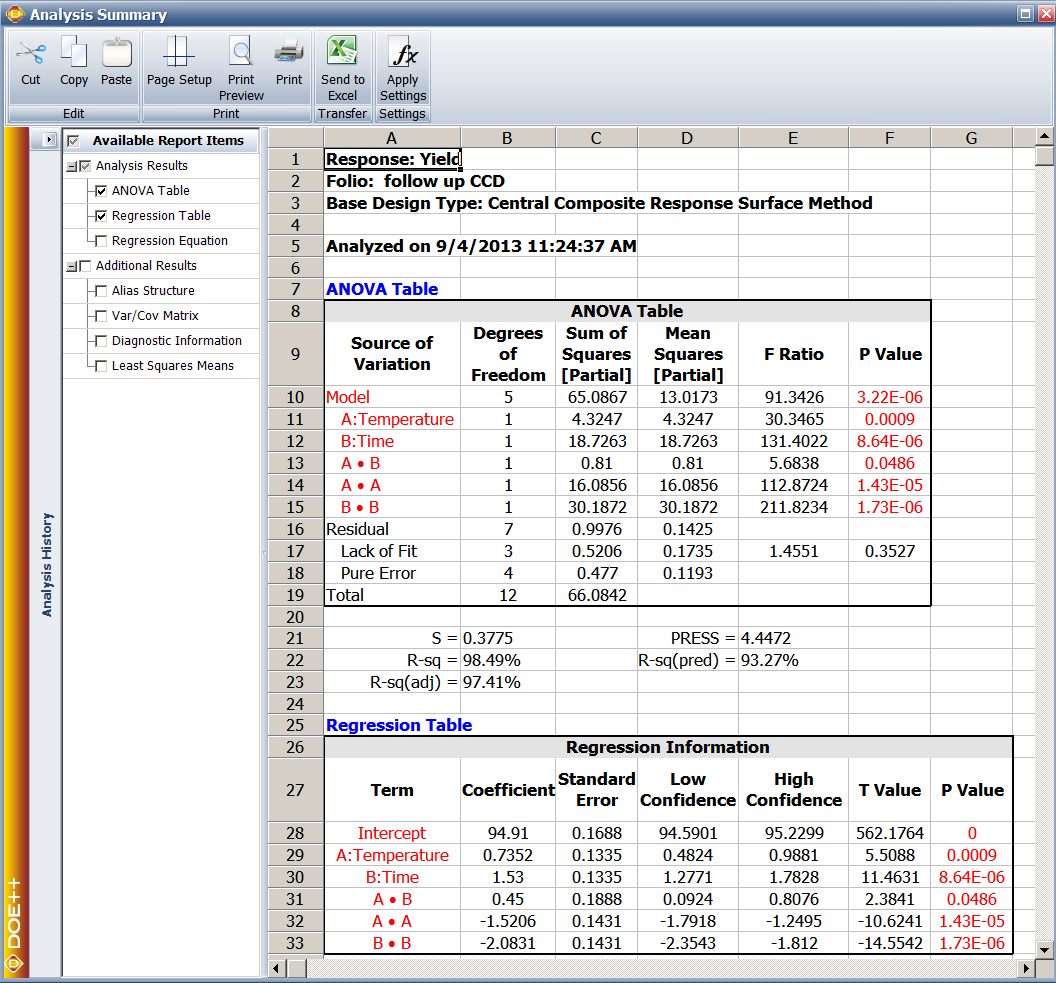Select row 10 header
The width and height of the screenshot is (1056, 983).
click(295, 397)
